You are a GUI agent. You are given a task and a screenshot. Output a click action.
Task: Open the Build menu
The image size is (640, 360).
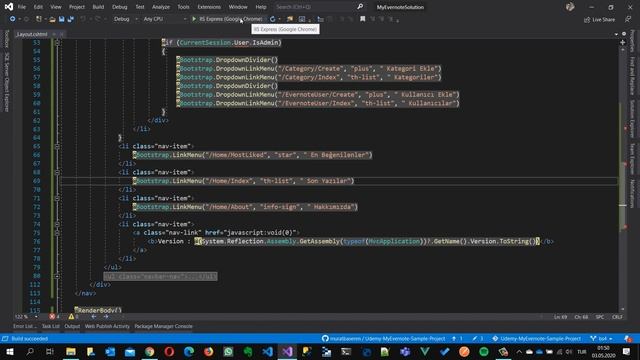98,7
